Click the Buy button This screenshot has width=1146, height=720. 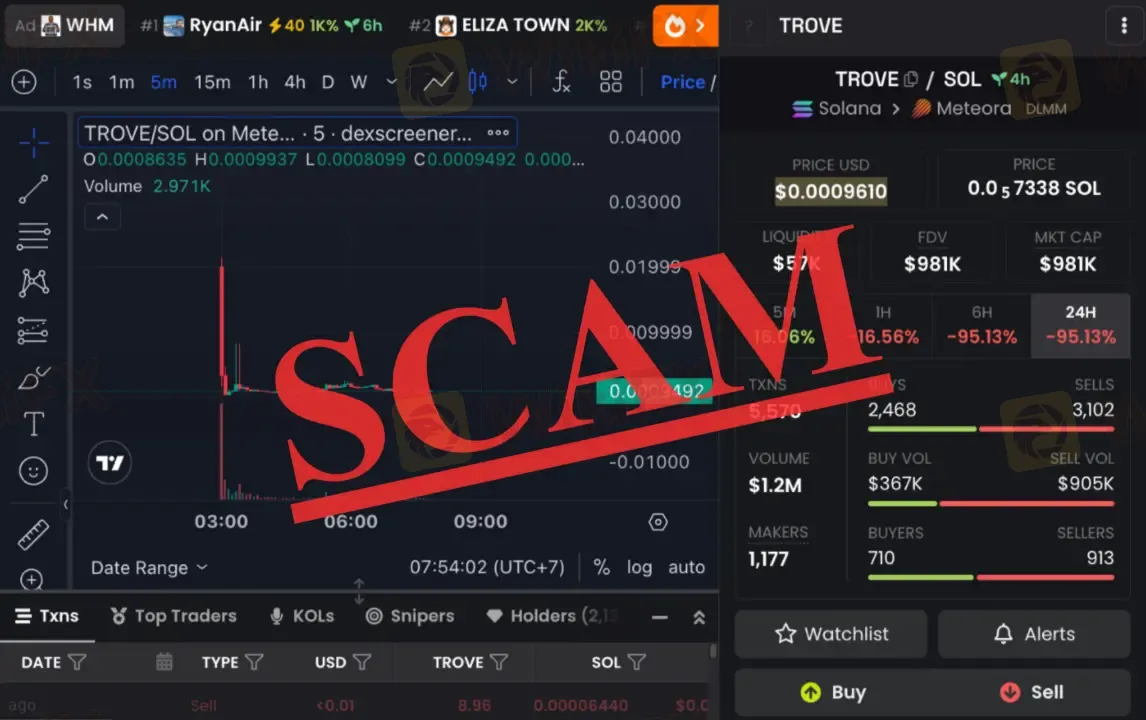[x=833, y=692]
